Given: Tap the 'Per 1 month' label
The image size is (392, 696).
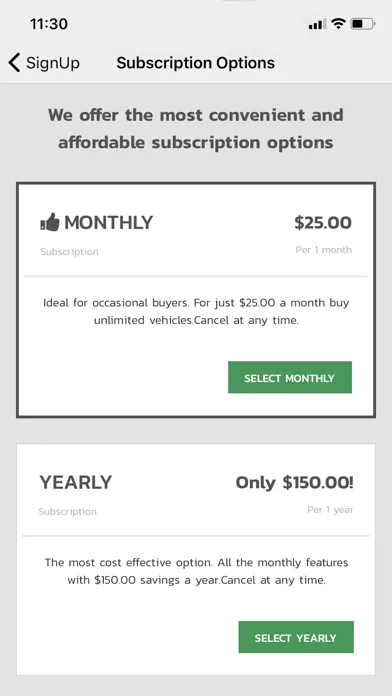Looking at the screenshot, I should pos(324,250).
